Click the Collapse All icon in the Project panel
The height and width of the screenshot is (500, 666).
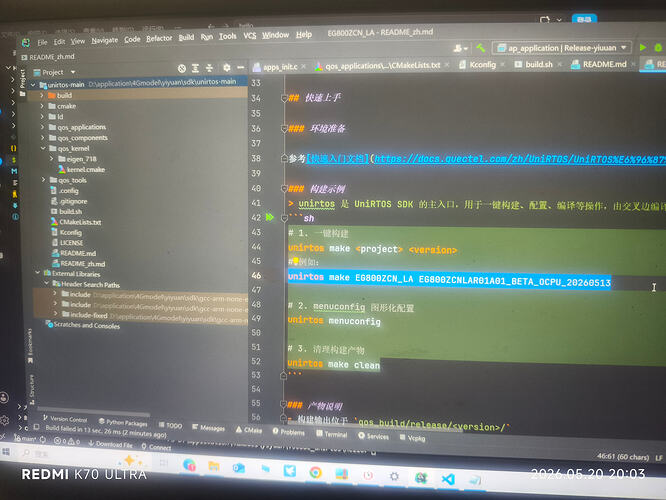[209, 68]
